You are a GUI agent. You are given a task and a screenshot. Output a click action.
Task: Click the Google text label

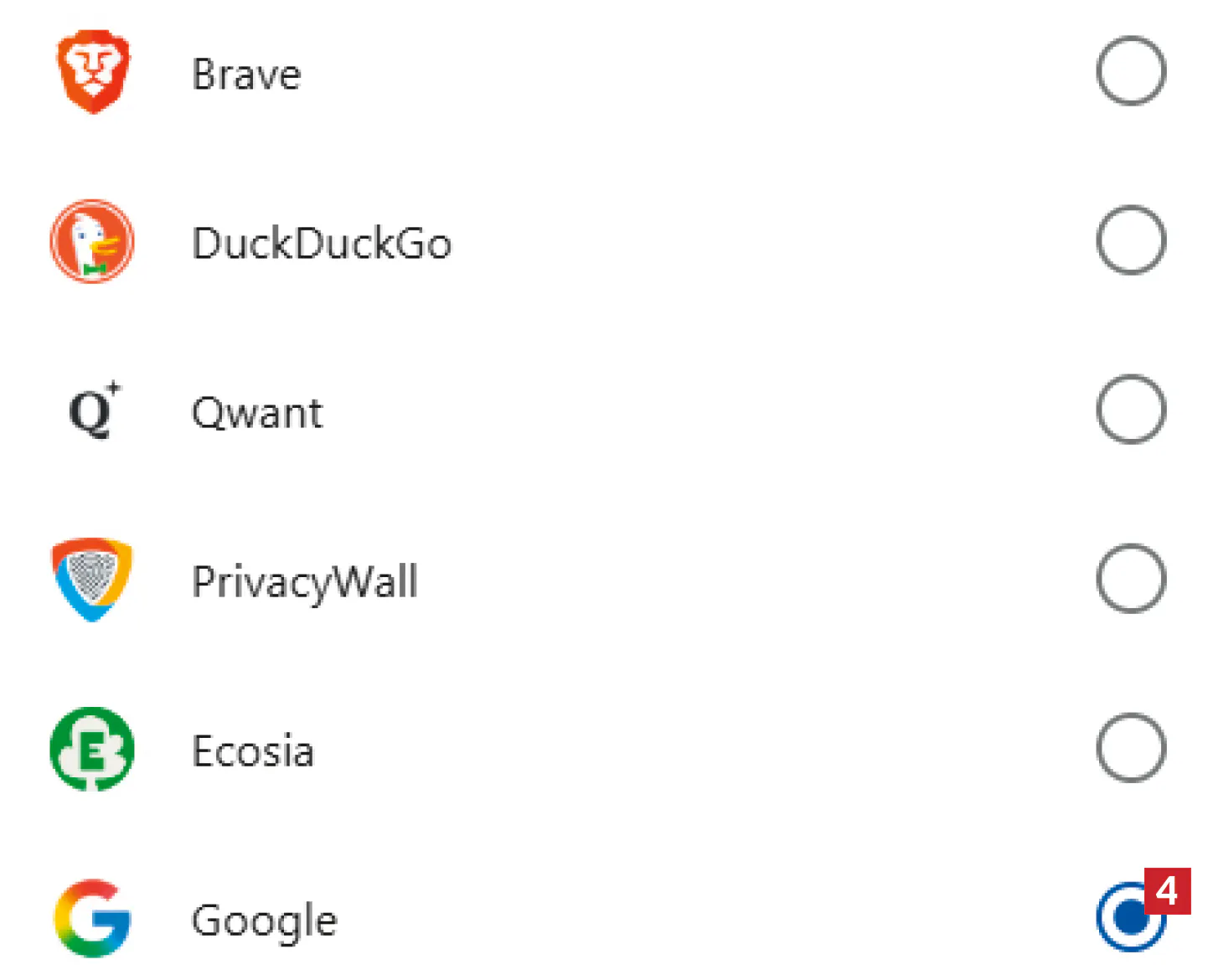point(265,920)
